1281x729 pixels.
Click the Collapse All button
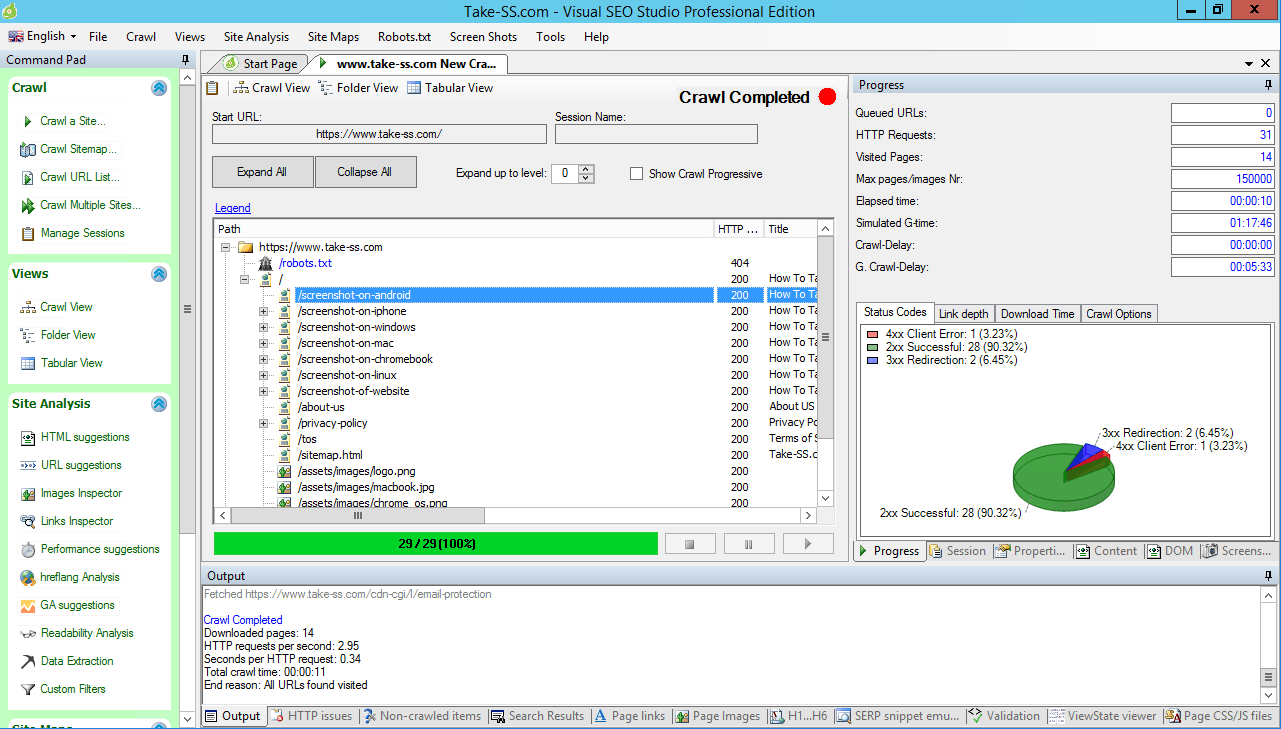[365, 172]
